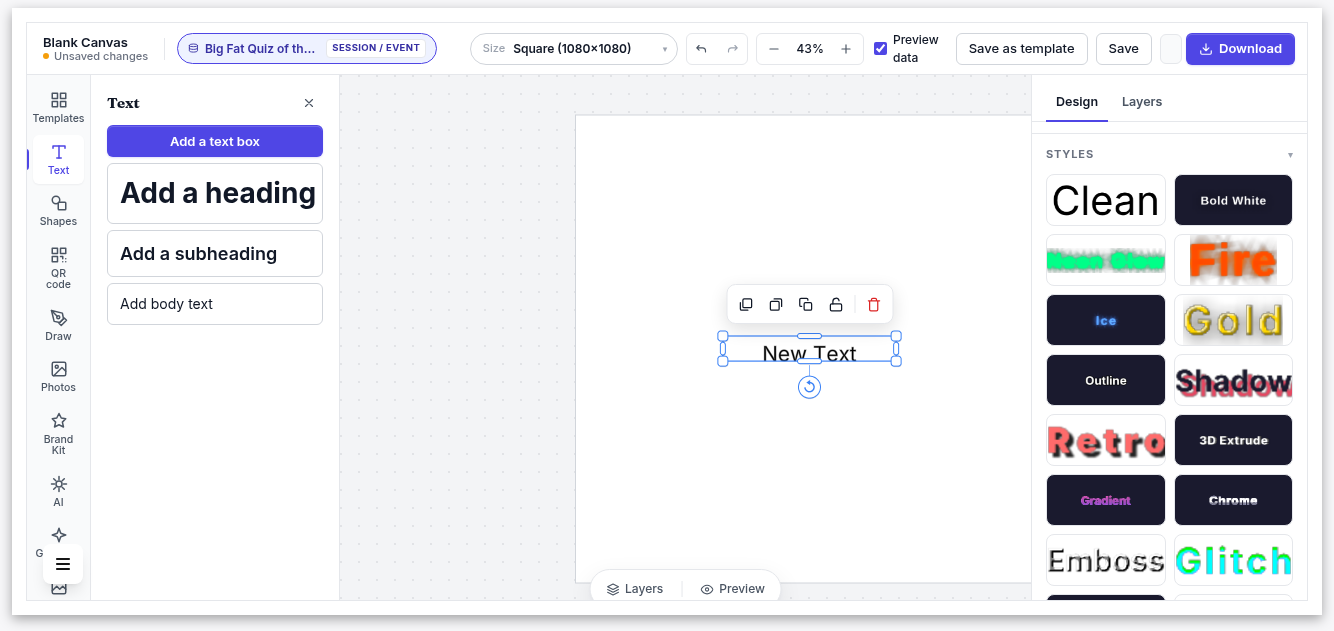The width and height of the screenshot is (1334, 631).
Task: Bring the text layer forward
Action: click(746, 305)
